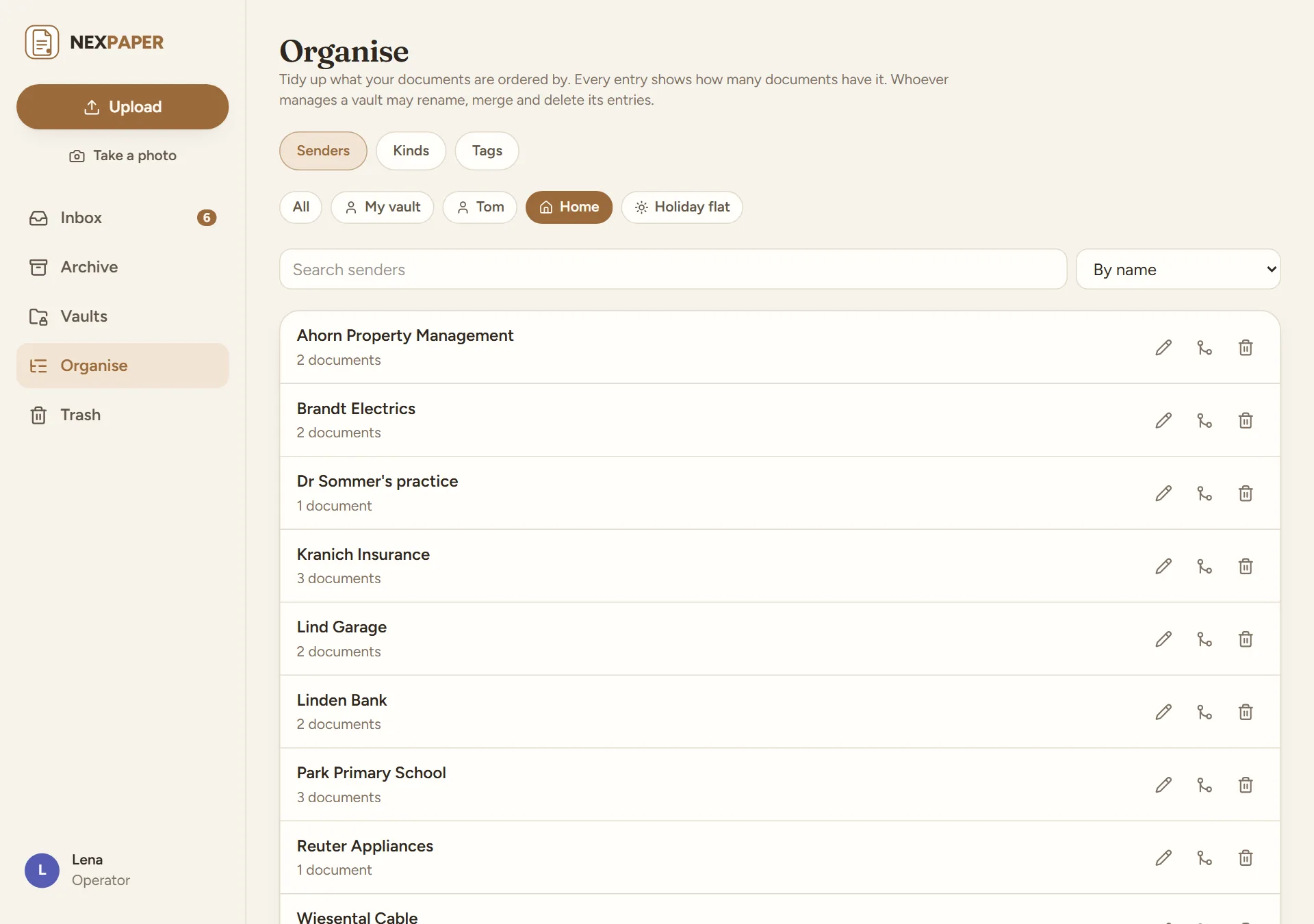Merge Linden Bank with another sender

point(1204,712)
